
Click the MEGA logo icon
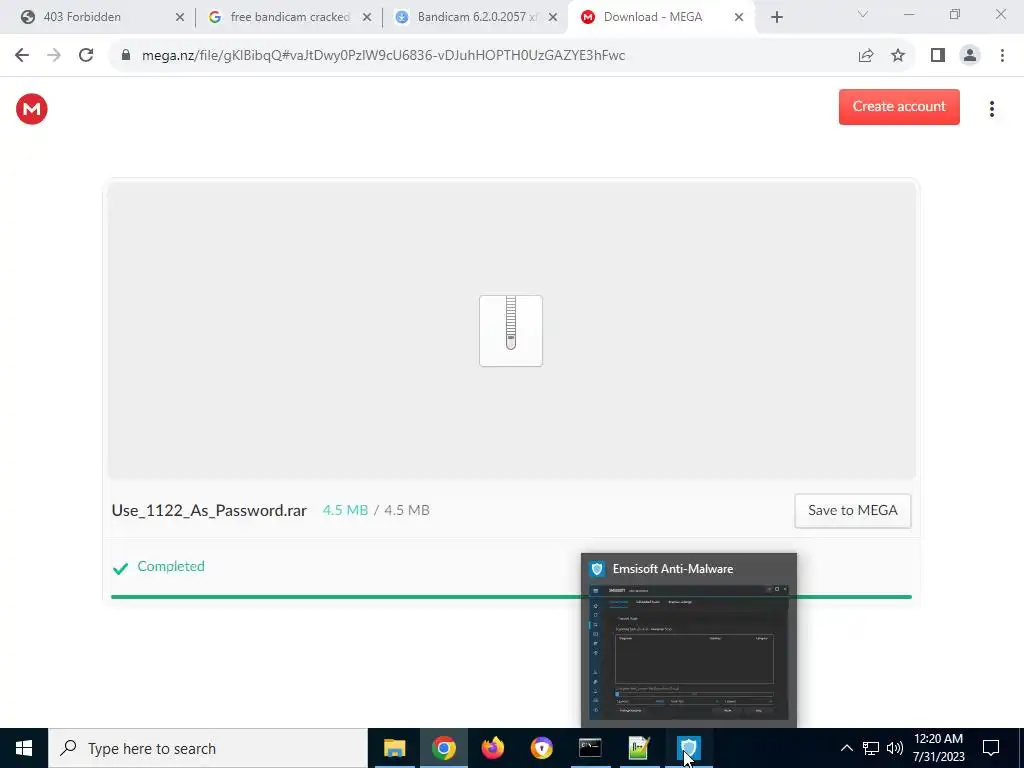tap(31, 108)
